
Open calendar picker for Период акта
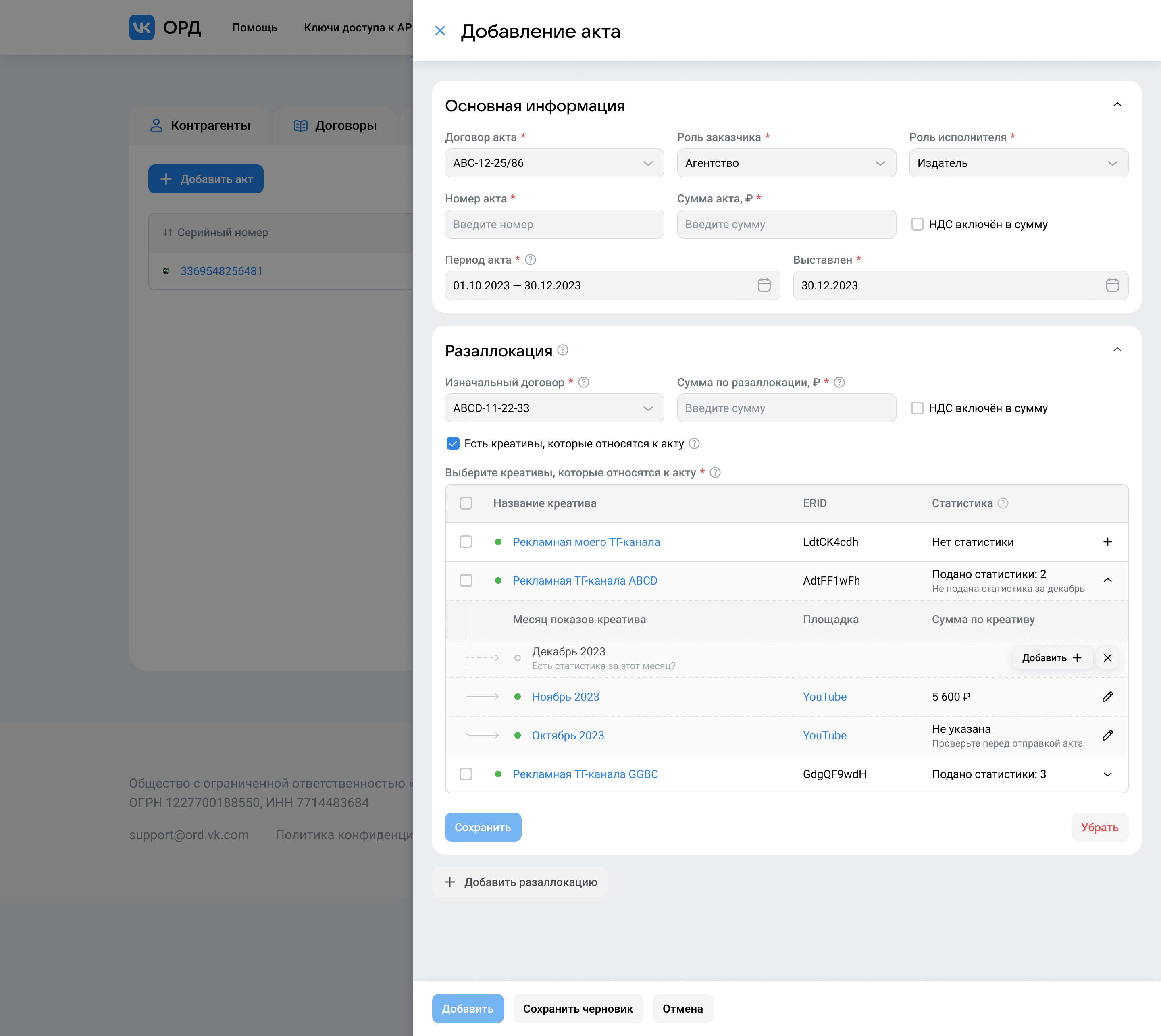click(764, 285)
